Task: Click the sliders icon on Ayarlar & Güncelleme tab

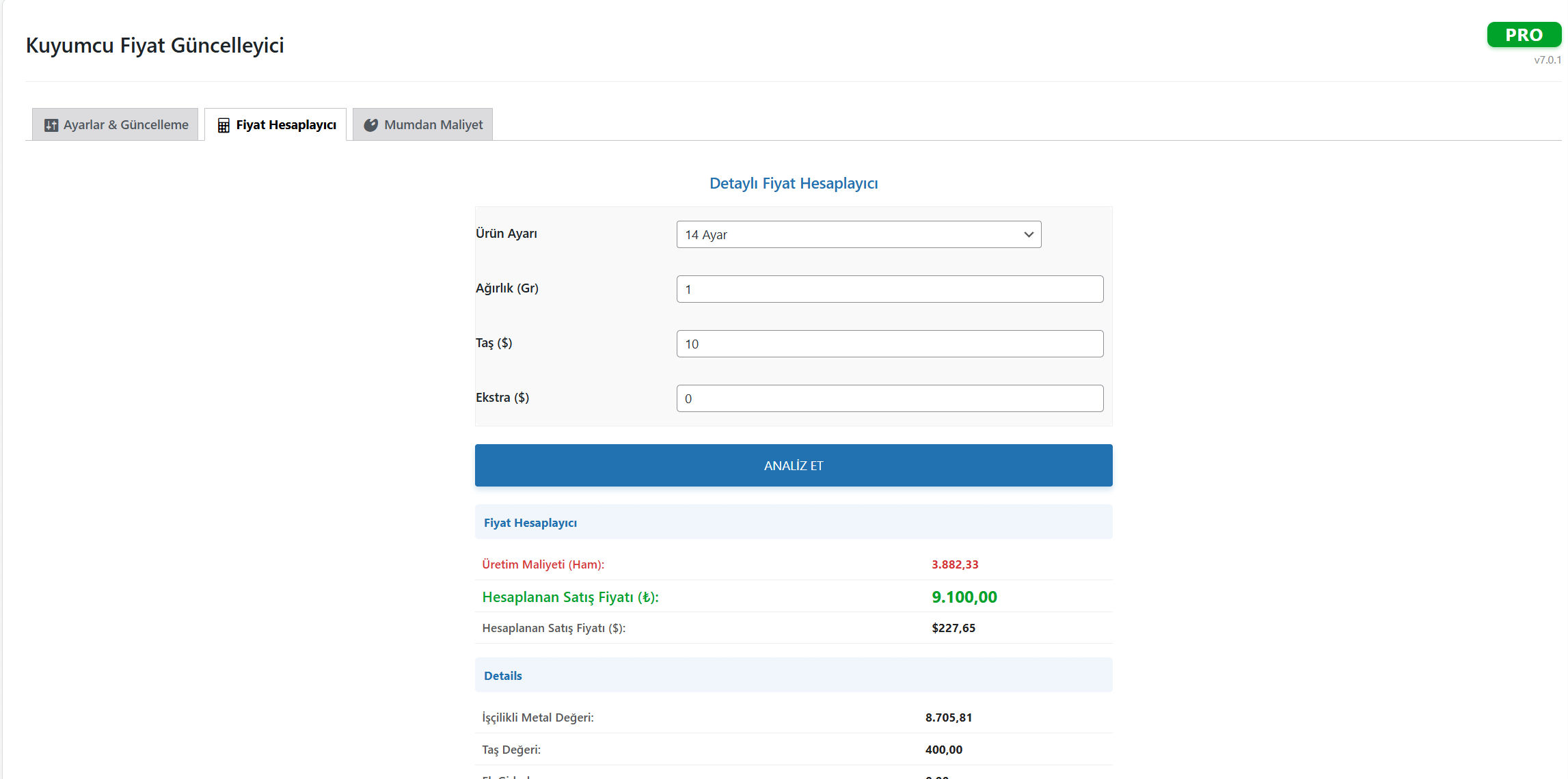Action: 51,125
